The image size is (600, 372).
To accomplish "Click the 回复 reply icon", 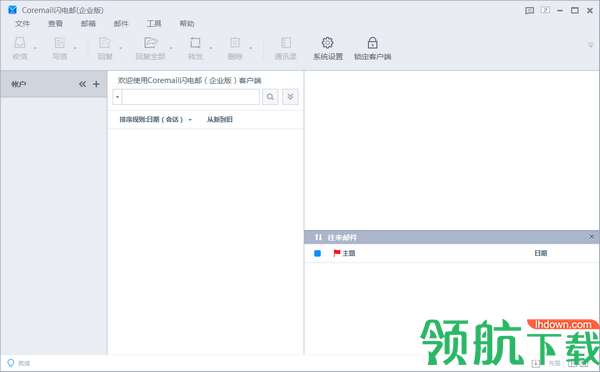I will (105, 42).
